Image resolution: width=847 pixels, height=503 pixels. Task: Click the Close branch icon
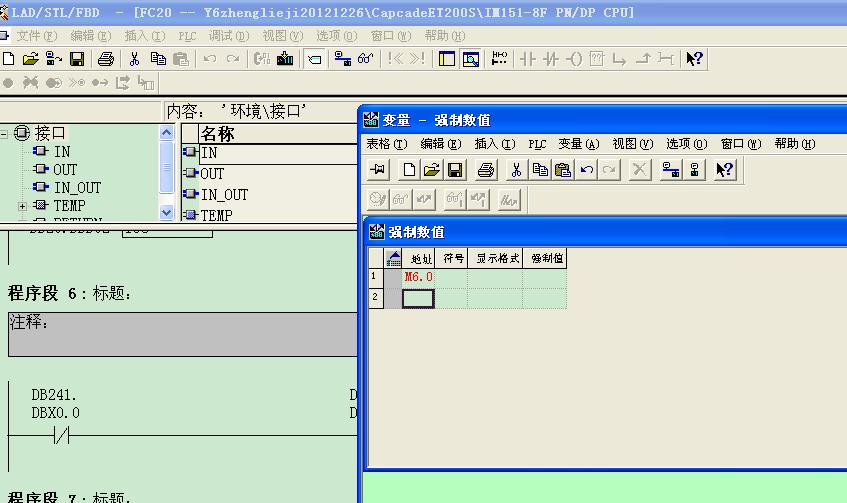pyautogui.click(x=643, y=59)
